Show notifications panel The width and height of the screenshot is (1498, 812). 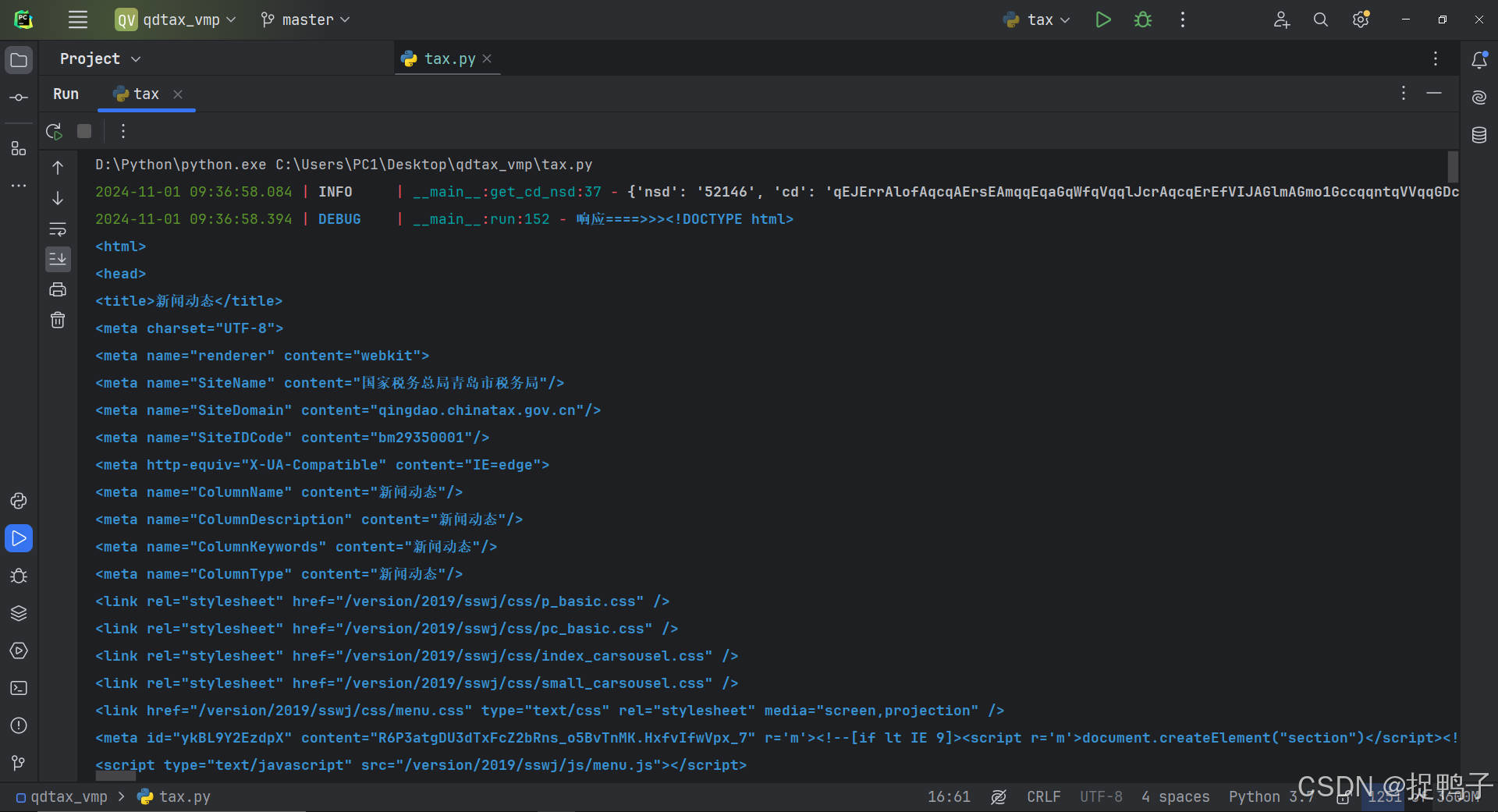pyautogui.click(x=1479, y=60)
